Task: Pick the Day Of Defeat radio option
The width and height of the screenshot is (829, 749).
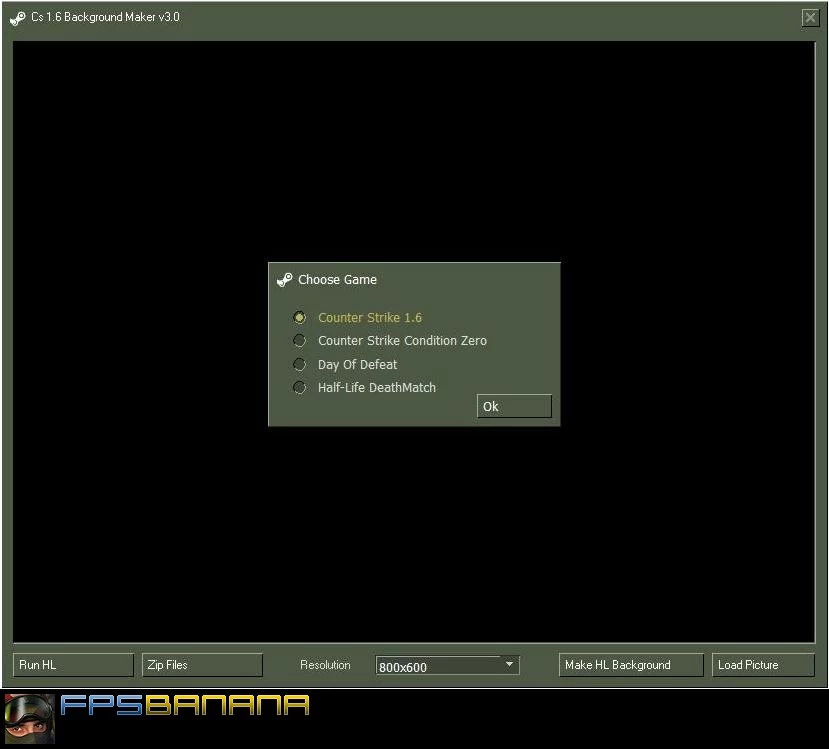Action: (299, 364)
